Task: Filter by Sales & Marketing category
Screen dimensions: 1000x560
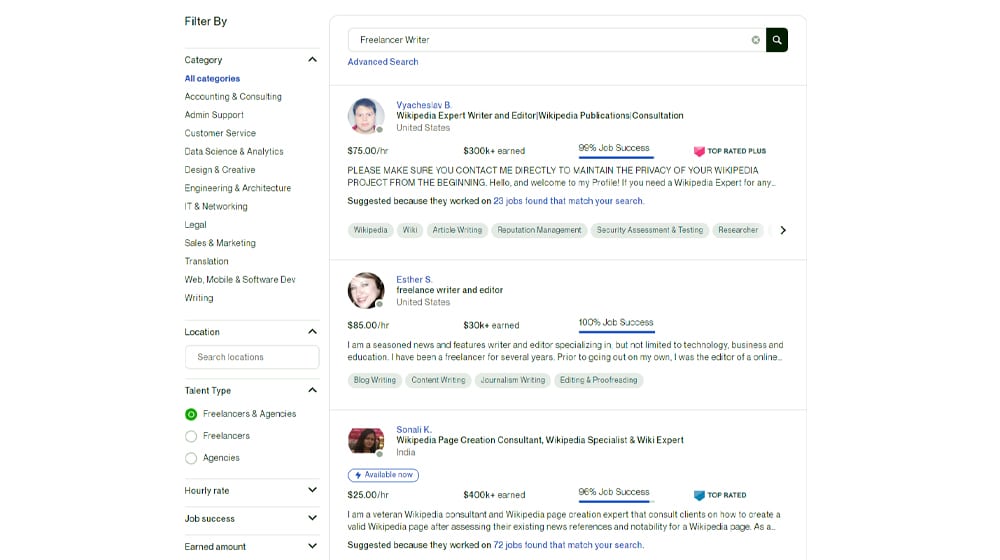Action: 220,243
